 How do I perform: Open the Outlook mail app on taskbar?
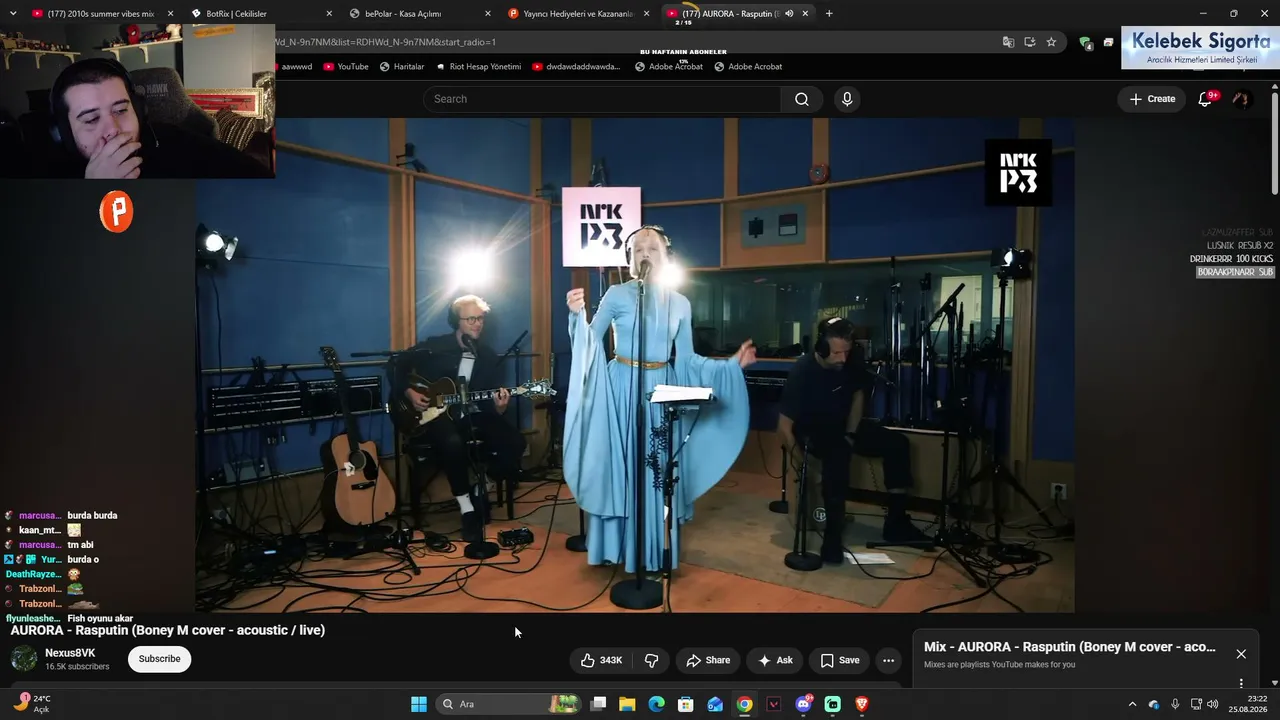(x=715, y=704)
